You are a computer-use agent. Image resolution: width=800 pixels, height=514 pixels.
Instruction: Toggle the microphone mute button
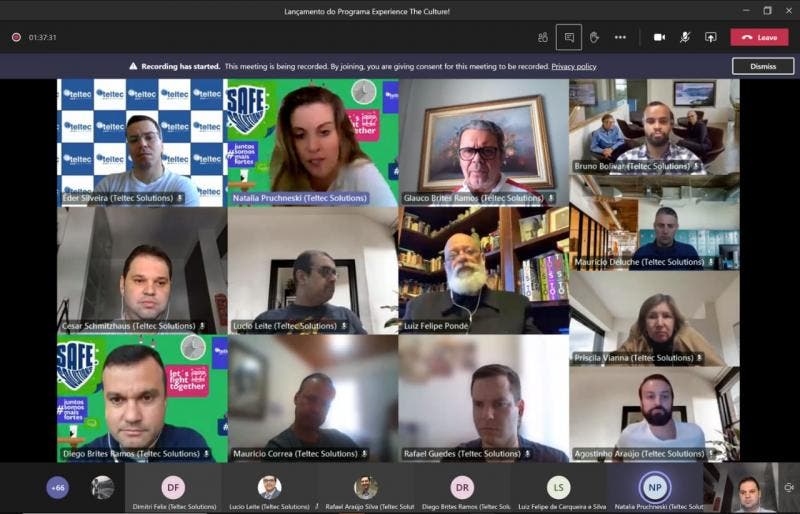coord(685,37)
